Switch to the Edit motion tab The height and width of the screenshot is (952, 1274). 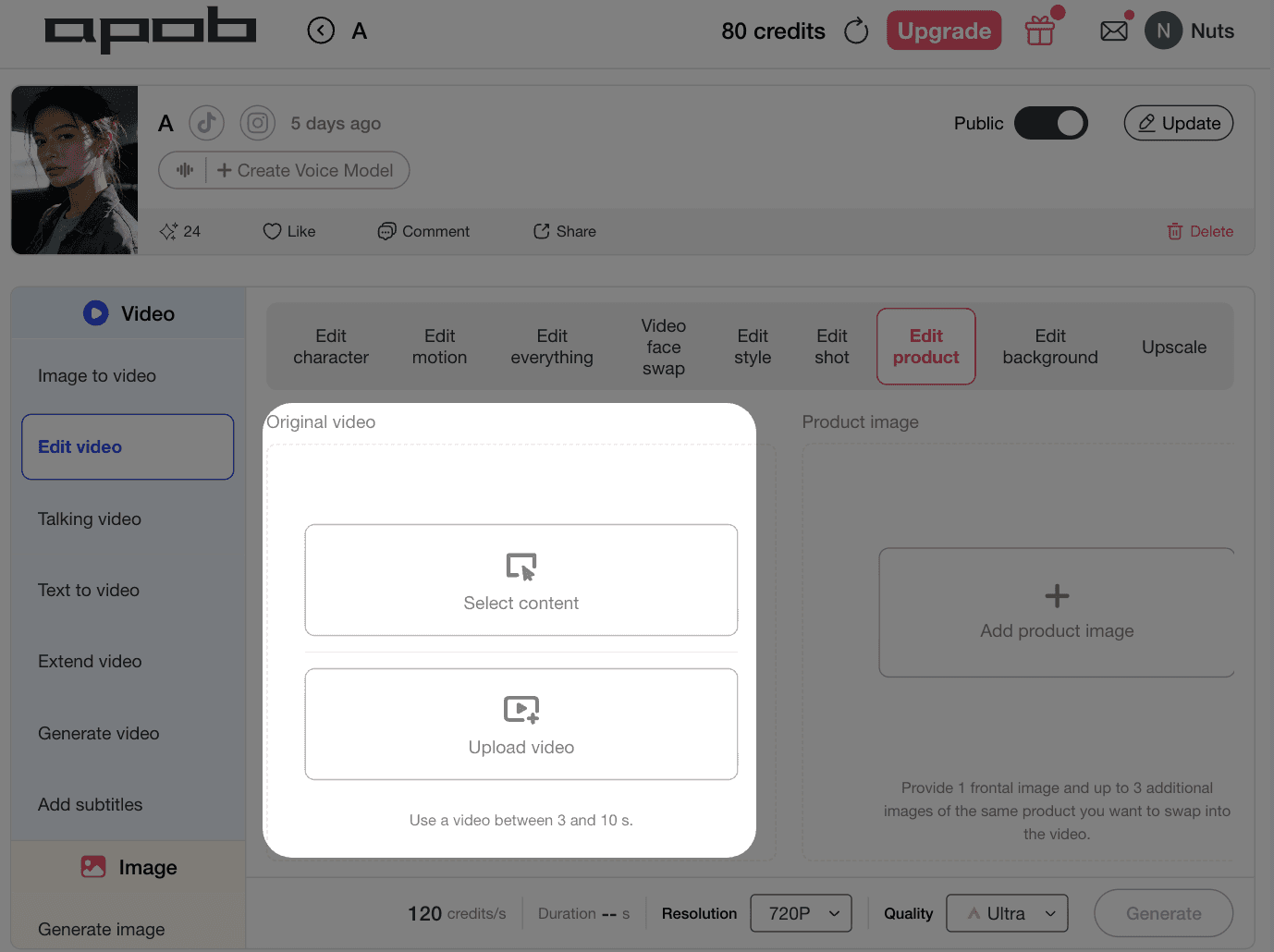pos(439,347)
